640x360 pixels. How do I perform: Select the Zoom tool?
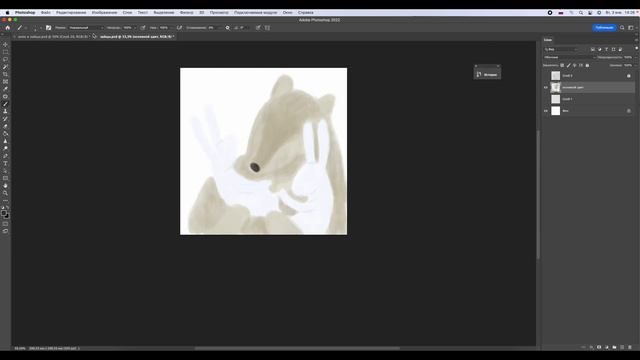tap(5, 193)
